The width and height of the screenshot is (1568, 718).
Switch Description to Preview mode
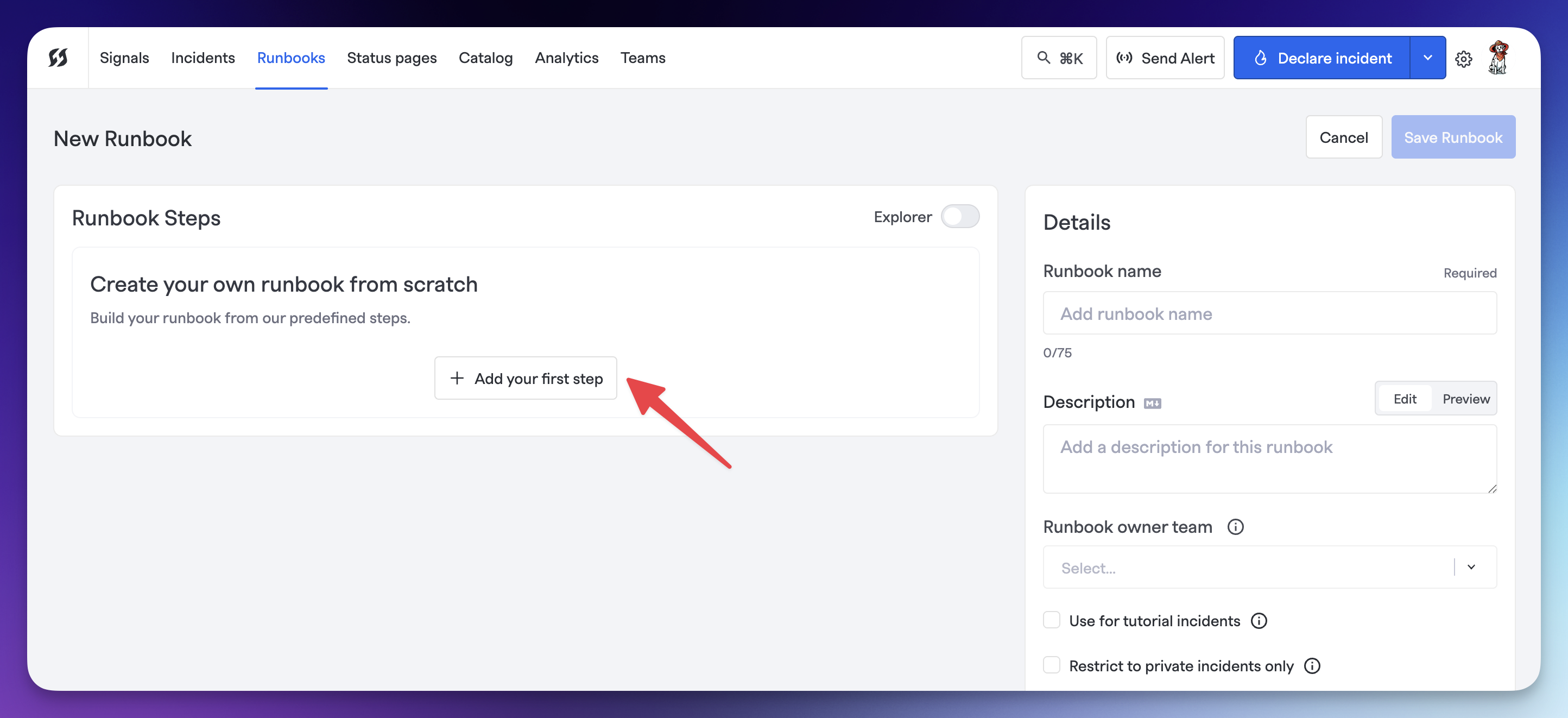tap(1466, 398)
